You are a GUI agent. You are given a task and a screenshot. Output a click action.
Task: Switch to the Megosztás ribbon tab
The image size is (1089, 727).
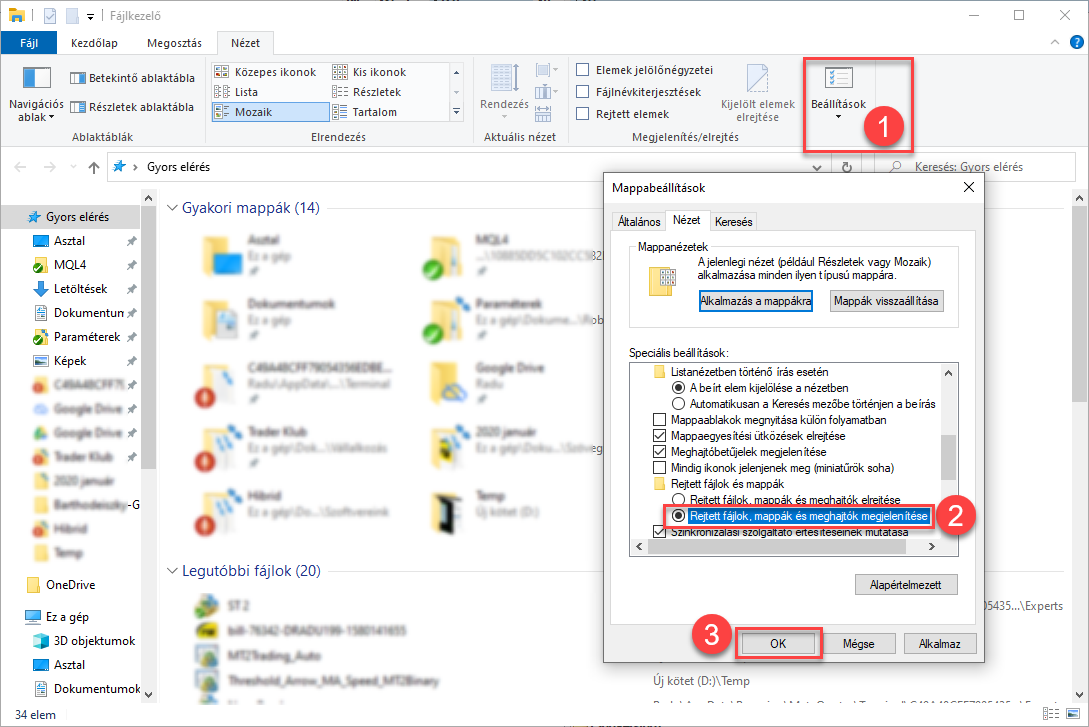(x=174, y=43)
